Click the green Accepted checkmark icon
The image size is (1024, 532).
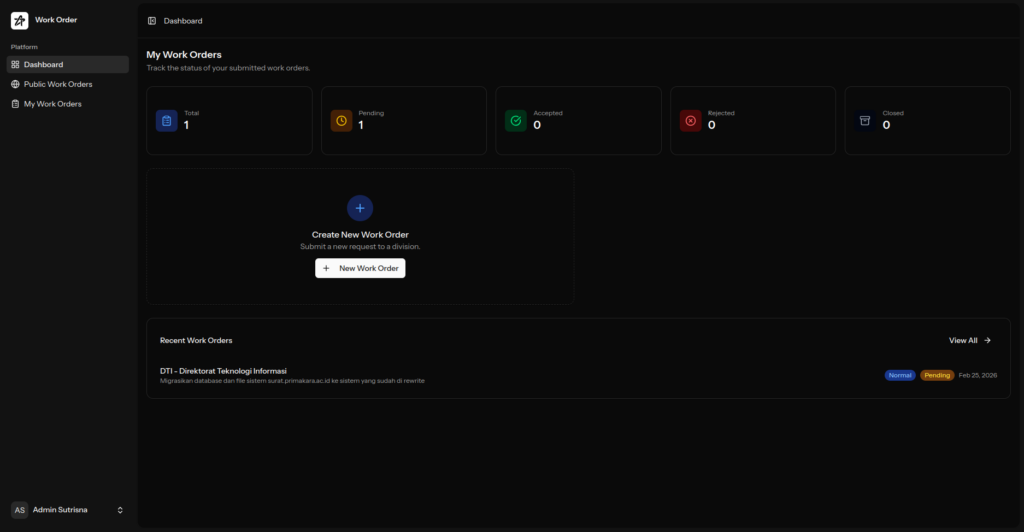[516, 121]
